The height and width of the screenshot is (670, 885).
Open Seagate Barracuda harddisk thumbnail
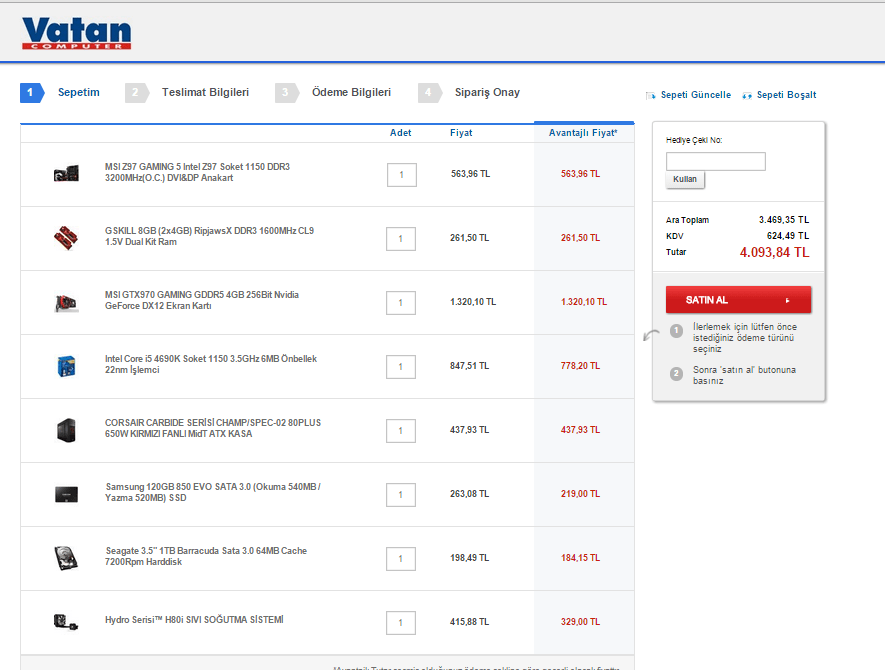point(66,558)
